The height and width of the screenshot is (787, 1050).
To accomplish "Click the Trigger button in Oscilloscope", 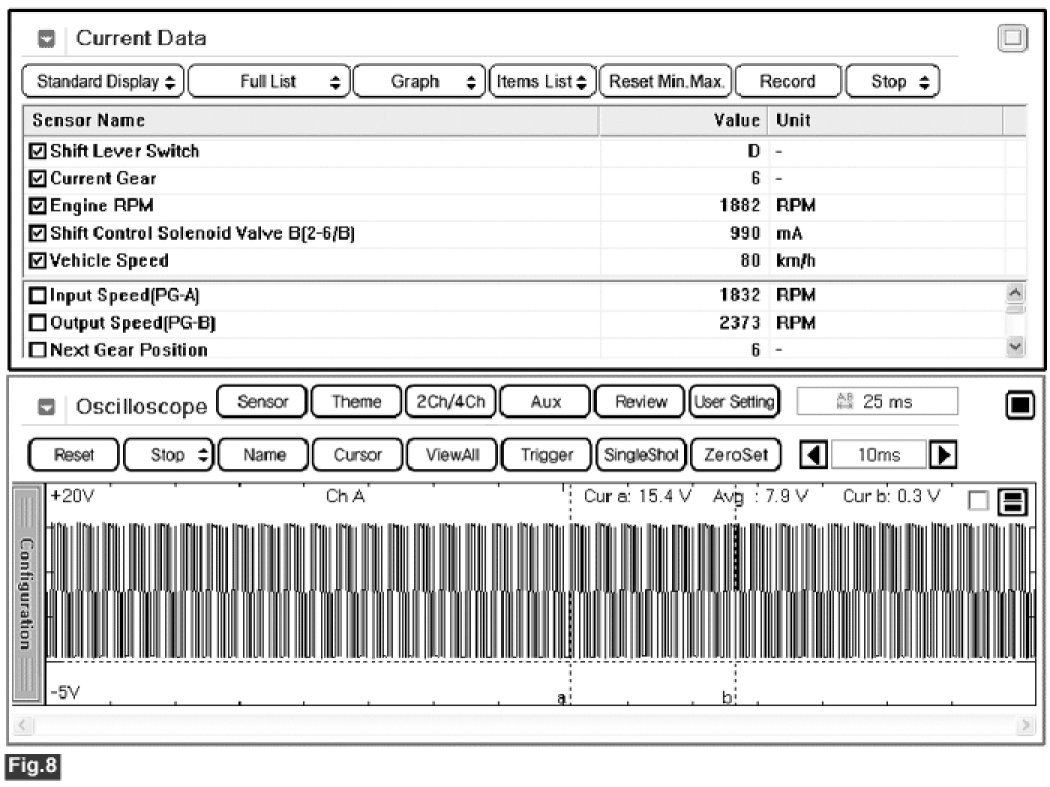I will click(547, 455).
